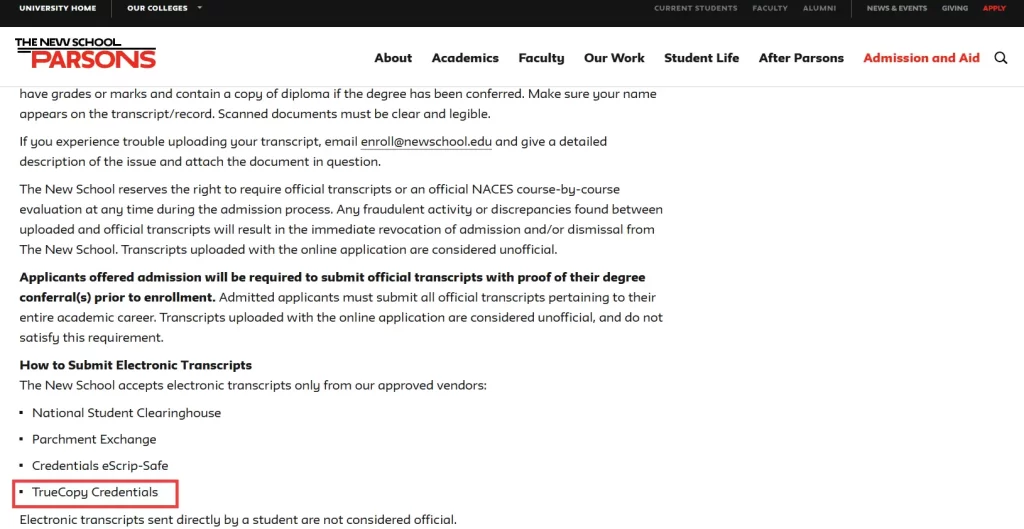The width and height of the screenshot is (1024, 529).
Task: Click the red Apply link
Action: [994, 8]
